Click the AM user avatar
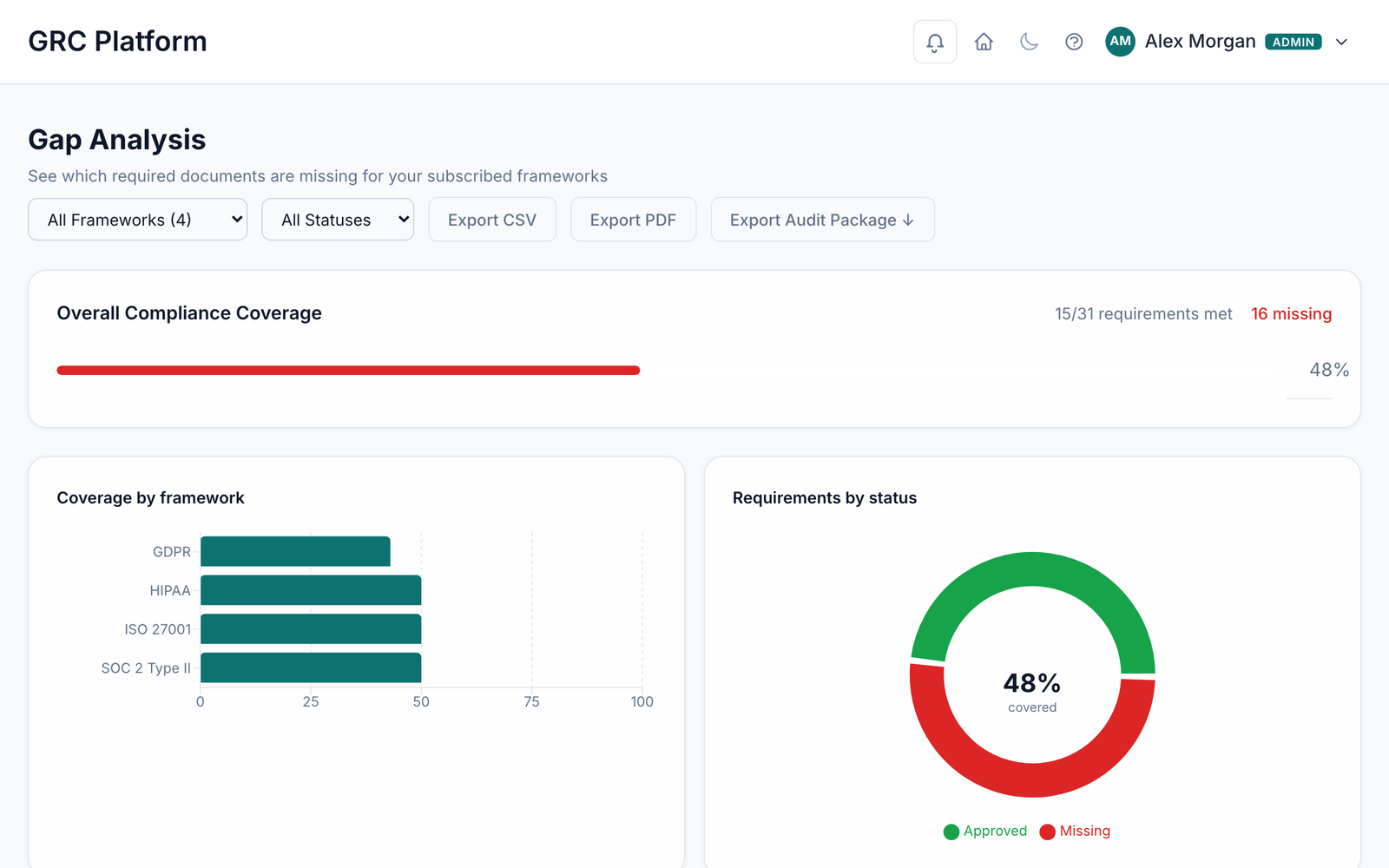 pyautogui.click(x=1120, y=42)
